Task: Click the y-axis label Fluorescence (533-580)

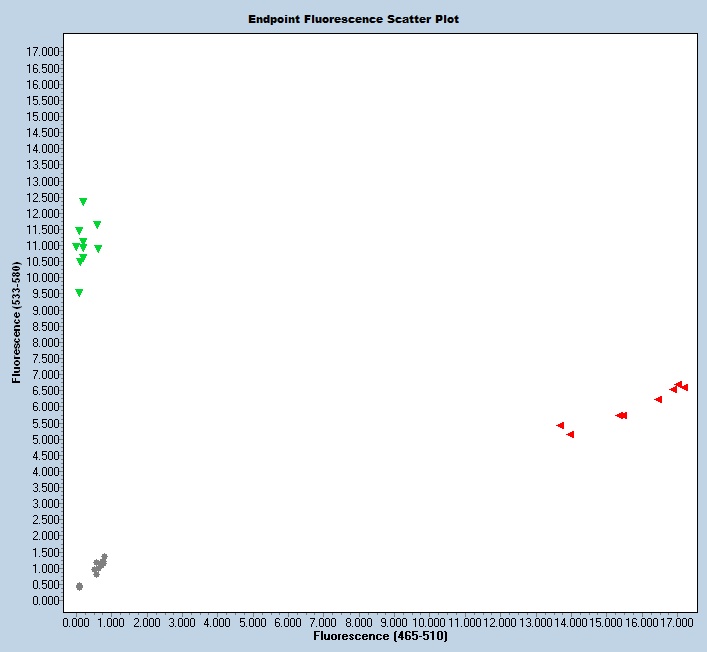Action: tap(16, 324)
